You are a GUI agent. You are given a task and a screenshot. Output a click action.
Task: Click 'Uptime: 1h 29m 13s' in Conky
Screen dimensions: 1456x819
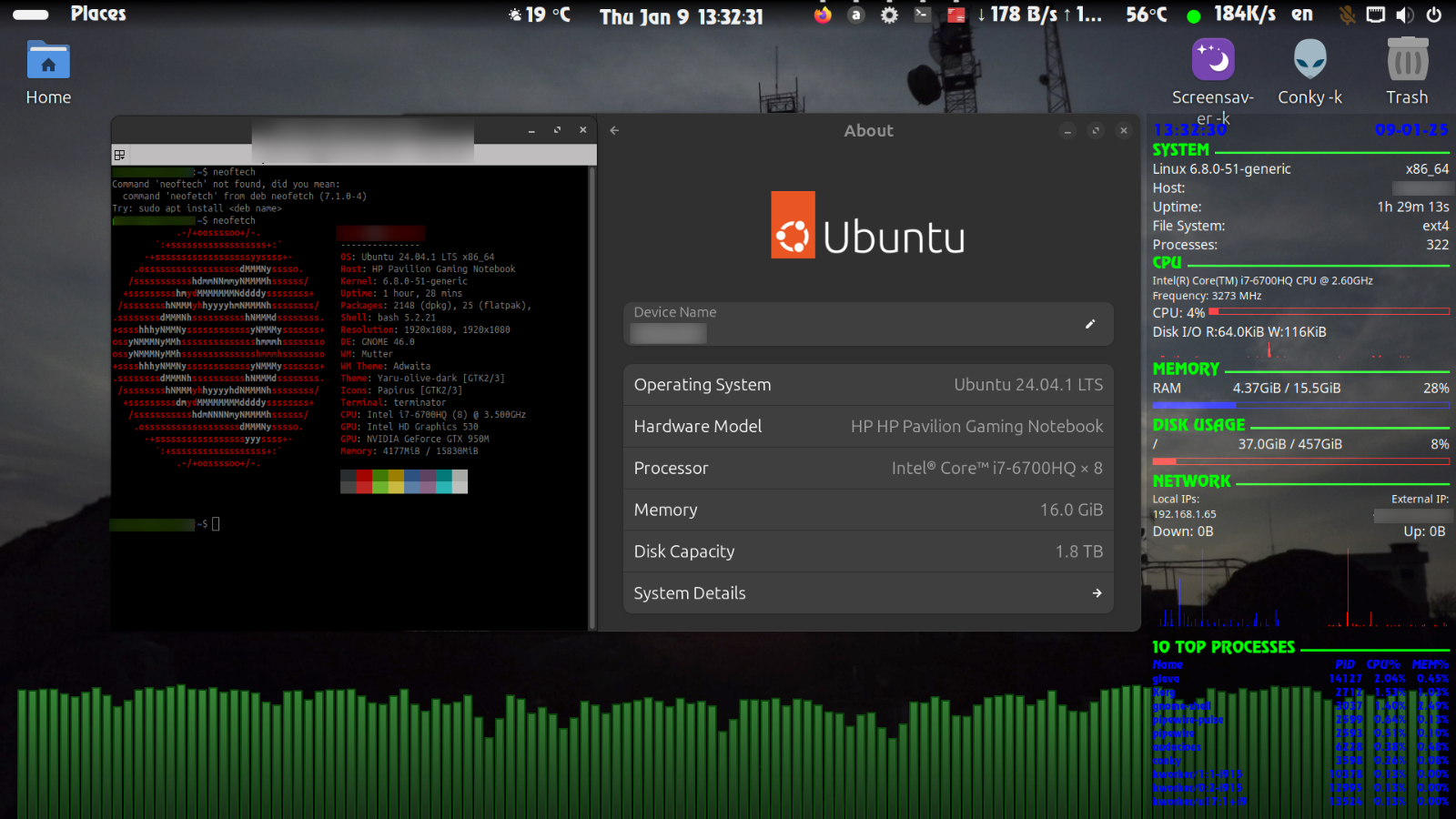1300,207
